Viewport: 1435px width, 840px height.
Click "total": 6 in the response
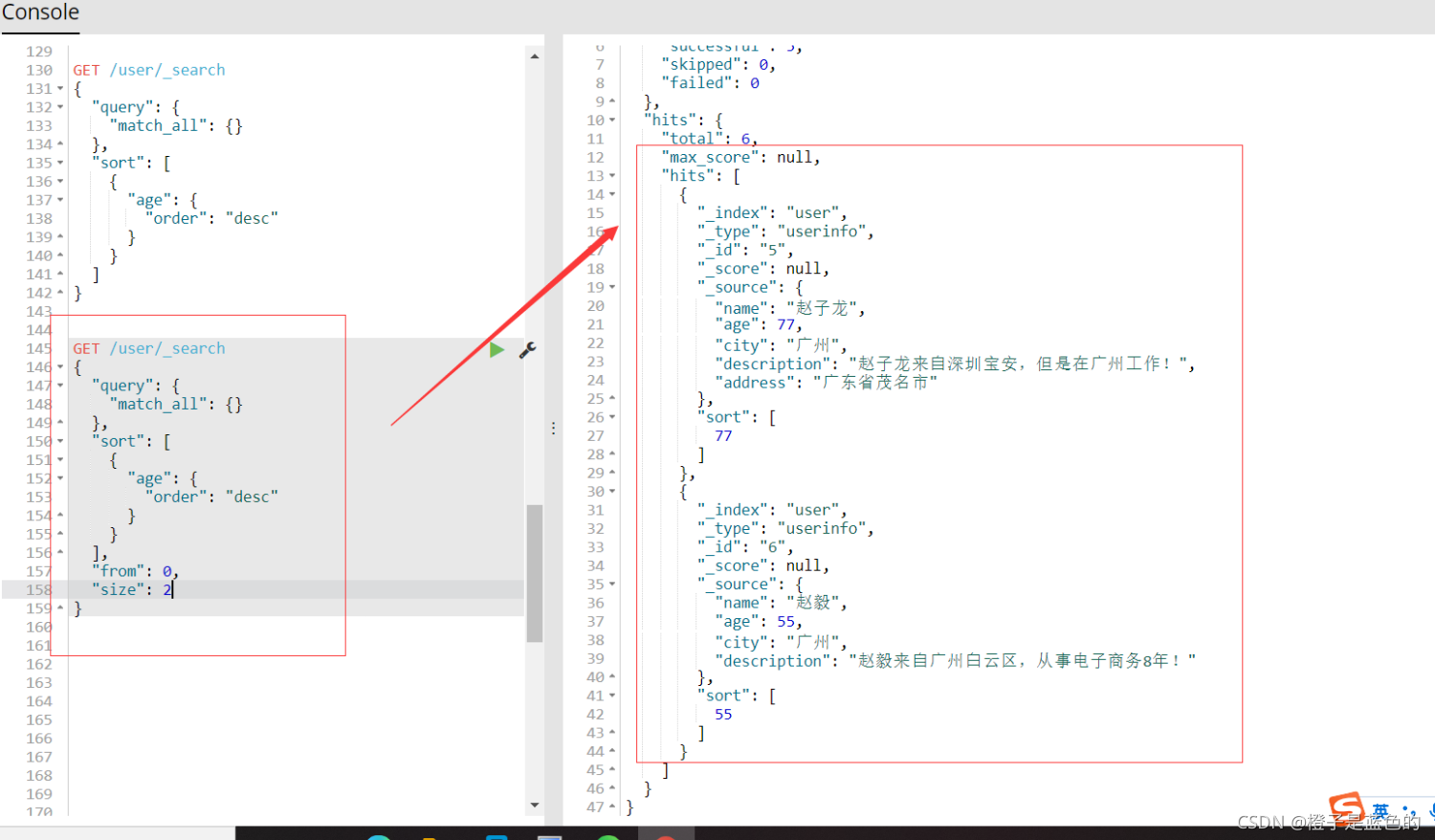pos(710,139)
